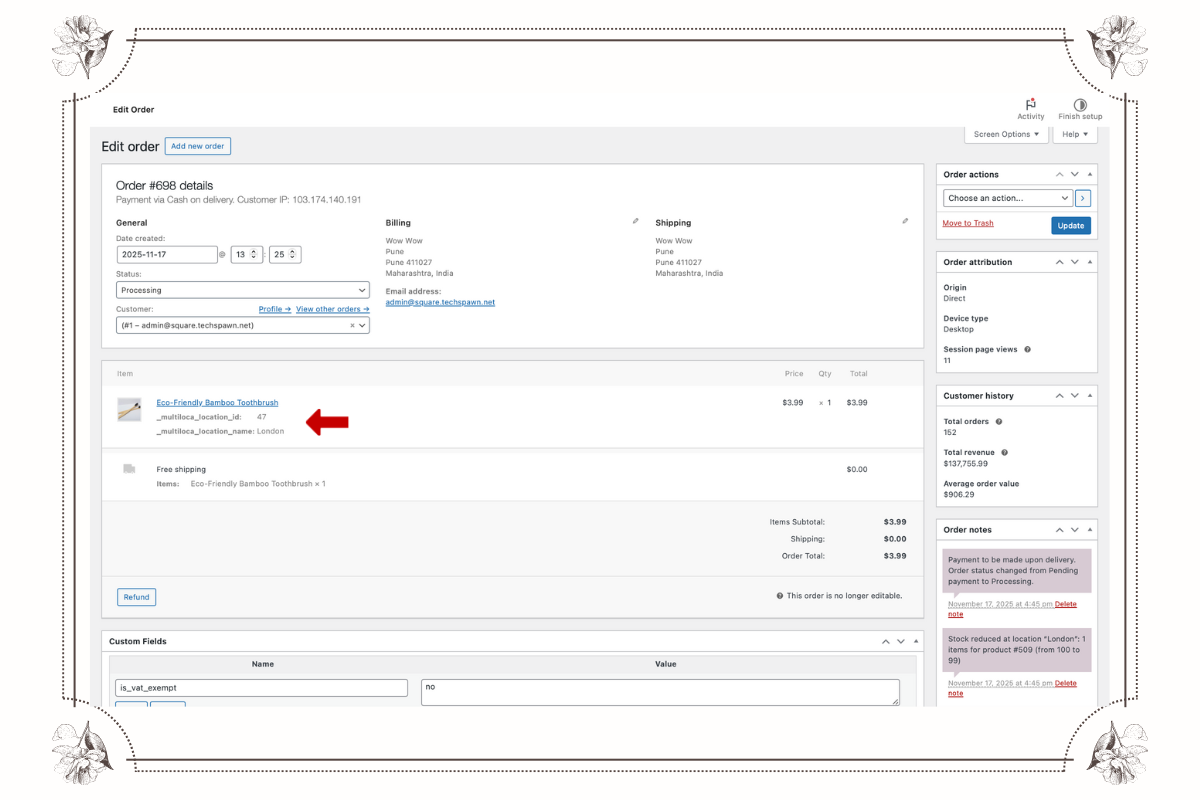1200x800 pixels.
Task: Click the info icon beside 'no longer editable' notice
Action: tap(779, 595)
